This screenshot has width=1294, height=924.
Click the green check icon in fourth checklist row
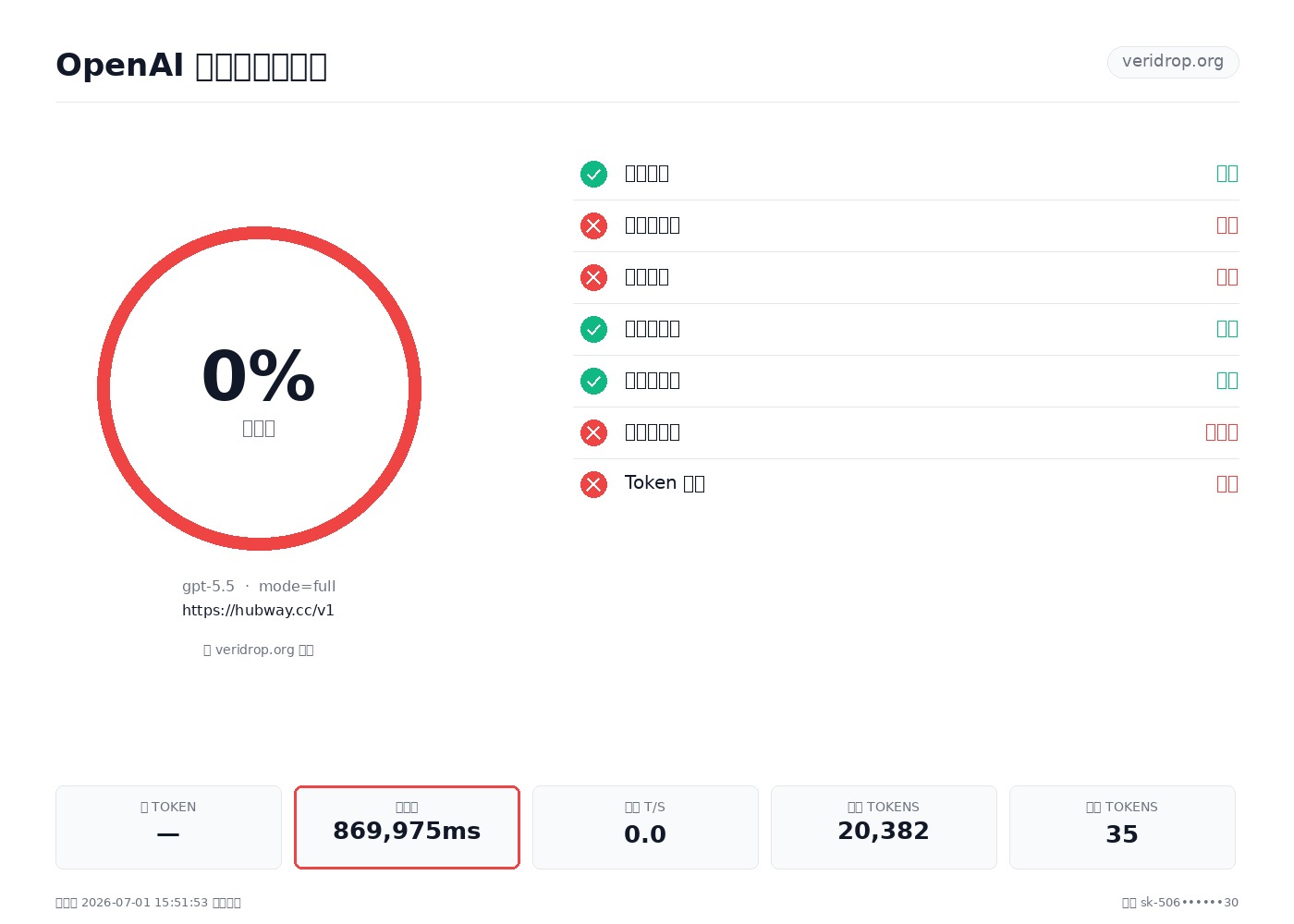[593, 329]
